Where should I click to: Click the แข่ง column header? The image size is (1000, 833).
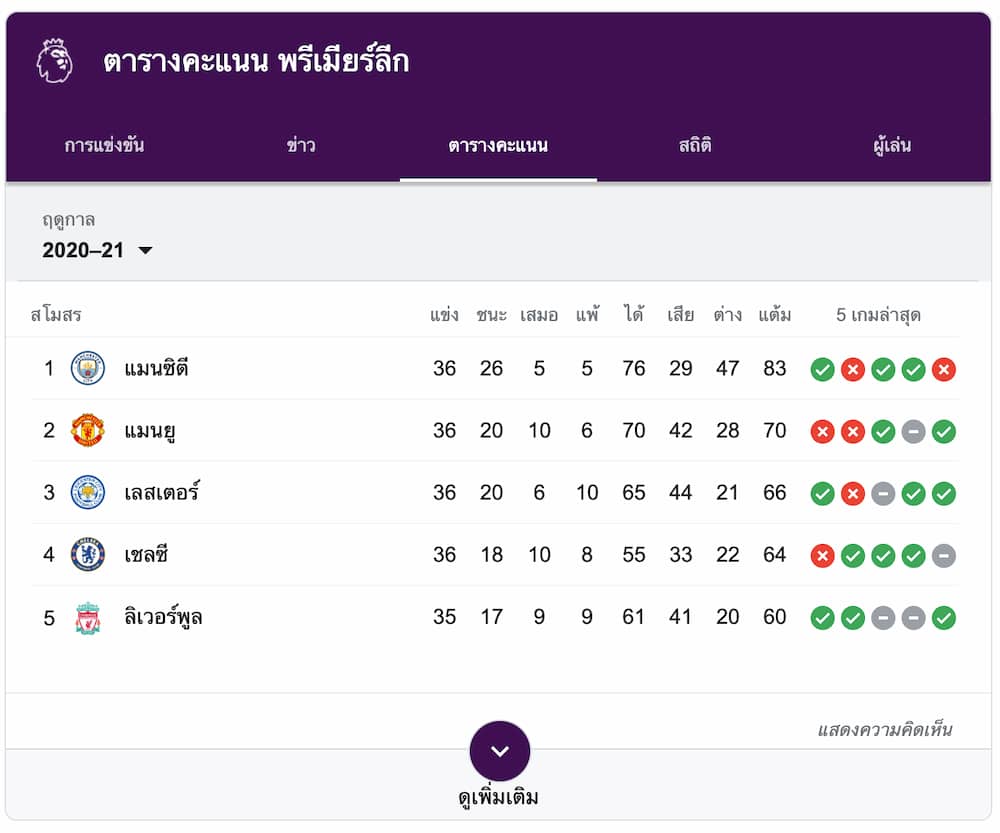445,314
